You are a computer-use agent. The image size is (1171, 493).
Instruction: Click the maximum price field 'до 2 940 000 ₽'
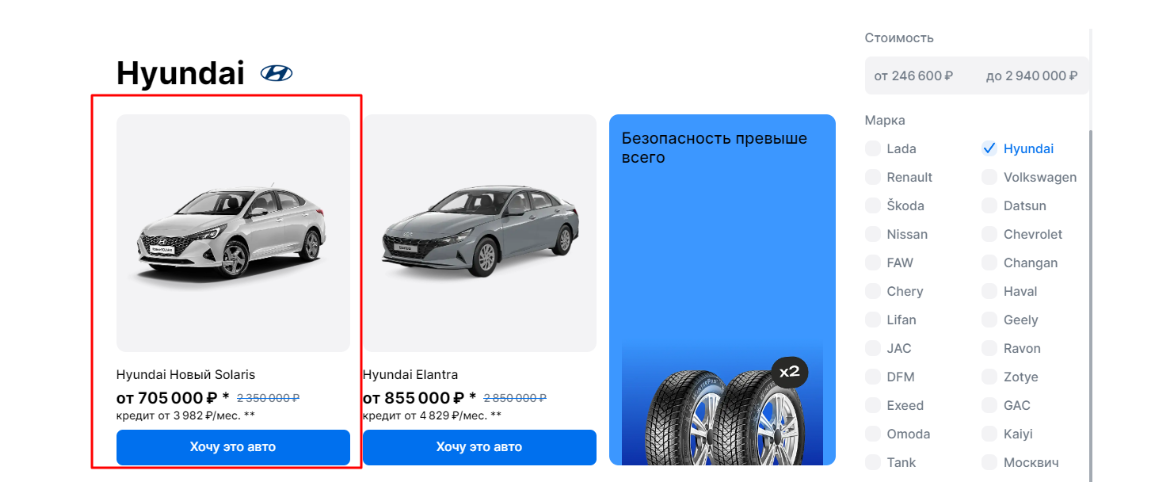tap(1031, 76)
